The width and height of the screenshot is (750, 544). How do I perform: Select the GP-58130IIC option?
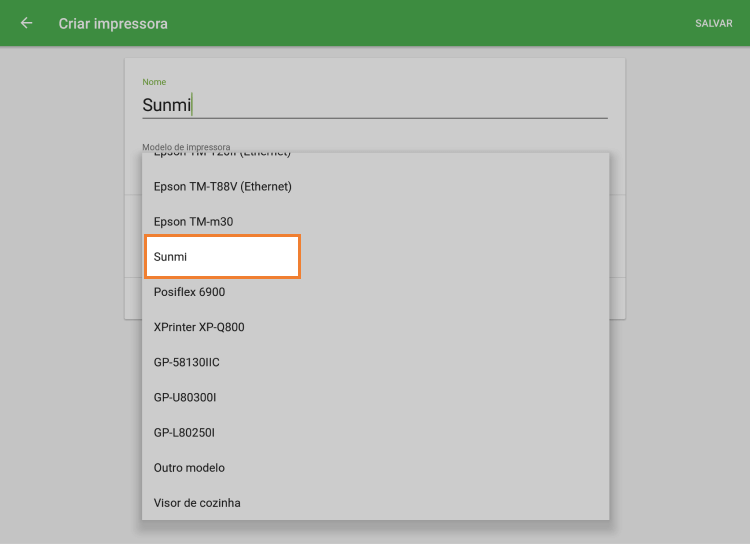186,362
